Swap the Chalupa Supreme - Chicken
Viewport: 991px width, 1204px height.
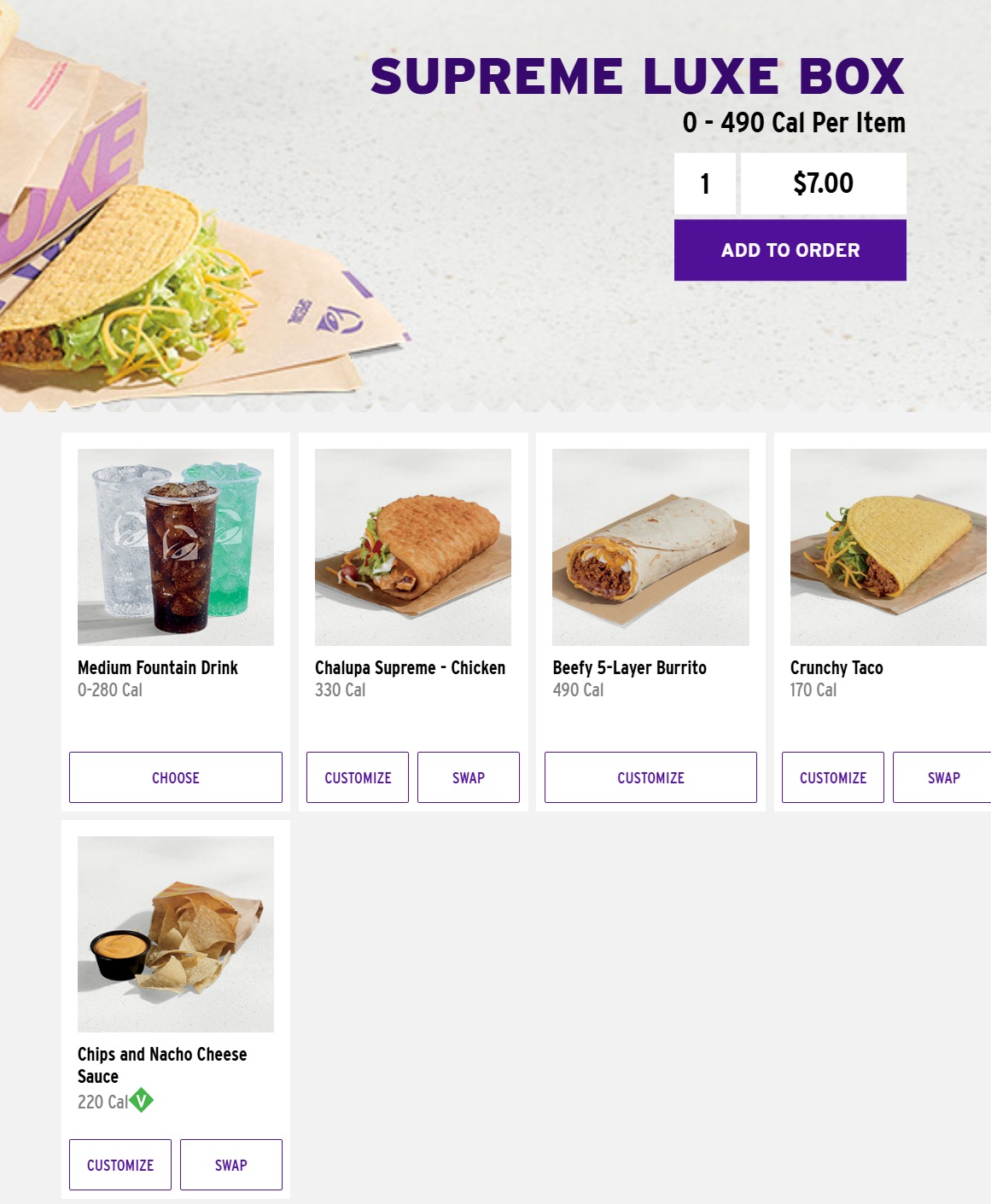[x=469, y=777]
